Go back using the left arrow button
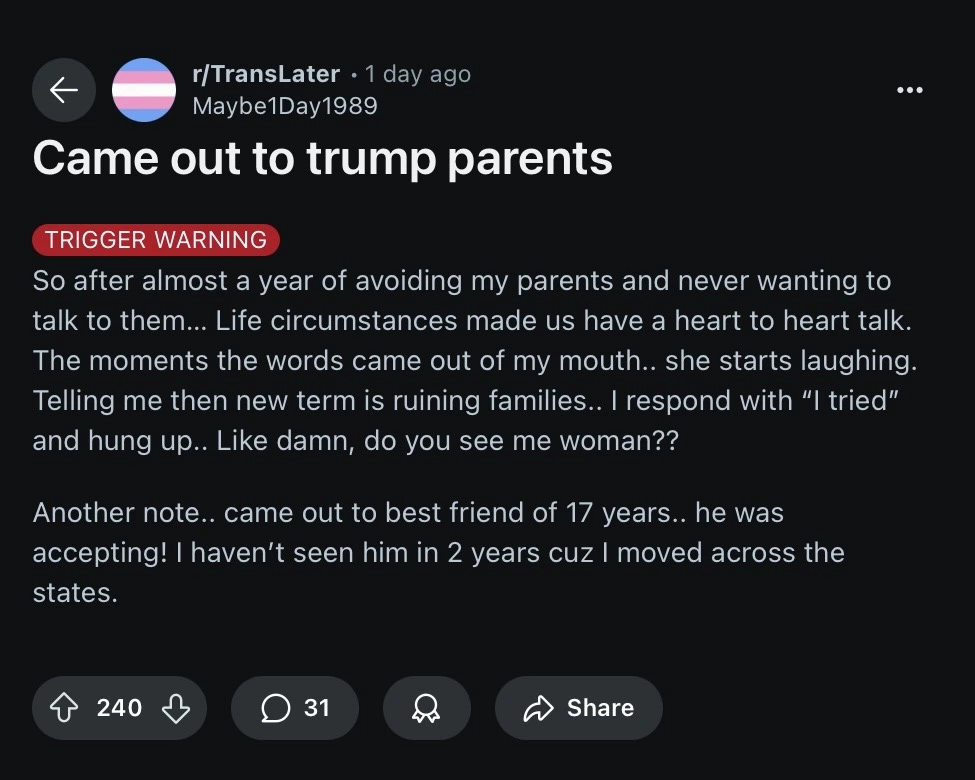Screen dimensions: 975x780 pos(63,90)
